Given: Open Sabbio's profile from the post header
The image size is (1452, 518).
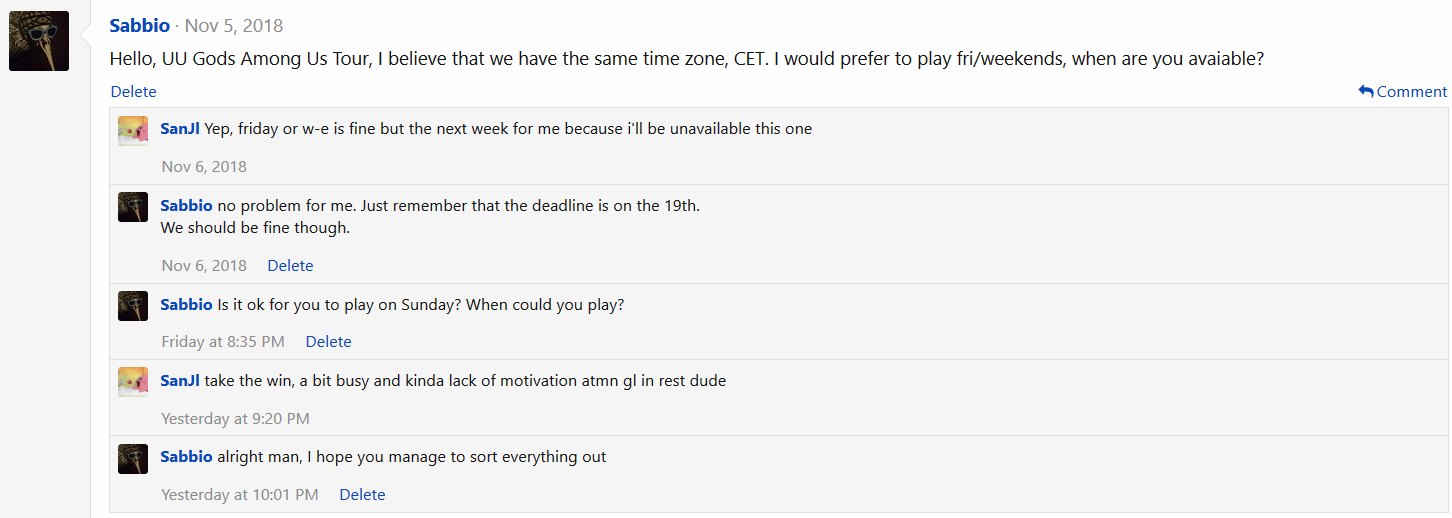Looking at the screenshot, I should point(139,26).
